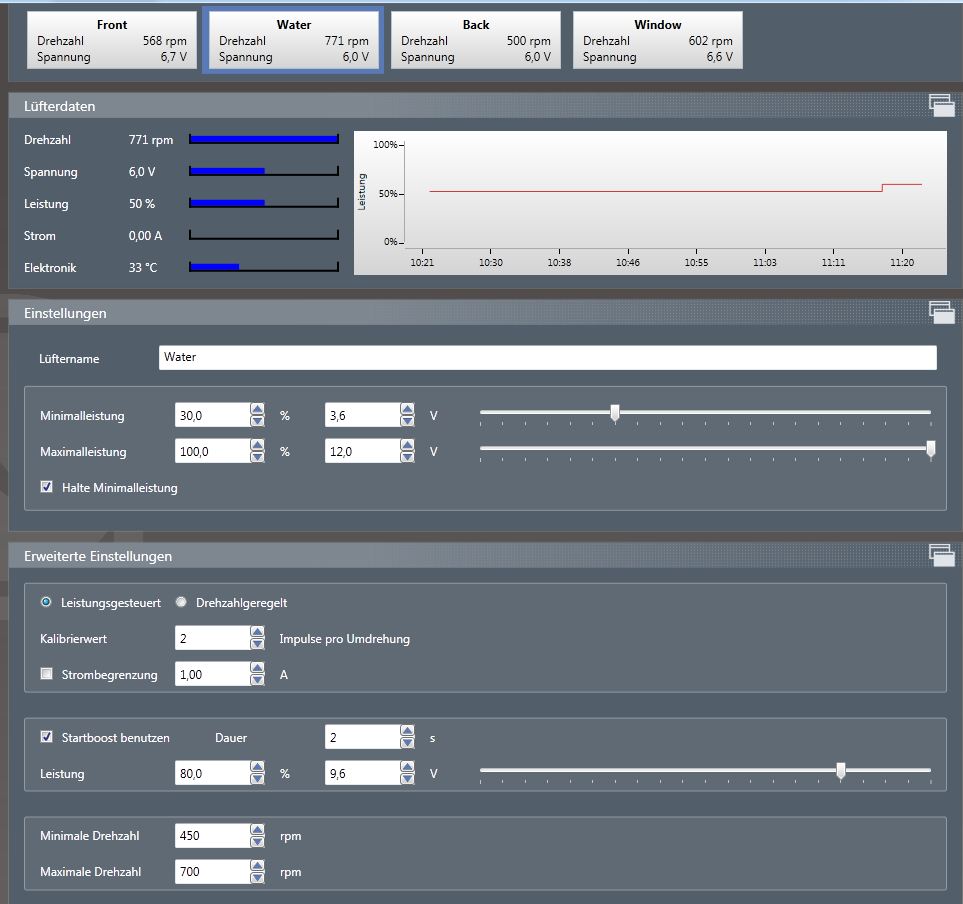Decrease Startboost Dauer with the down arrow
Viewport: 963px width, 904px height.
(x=407, y=743)
